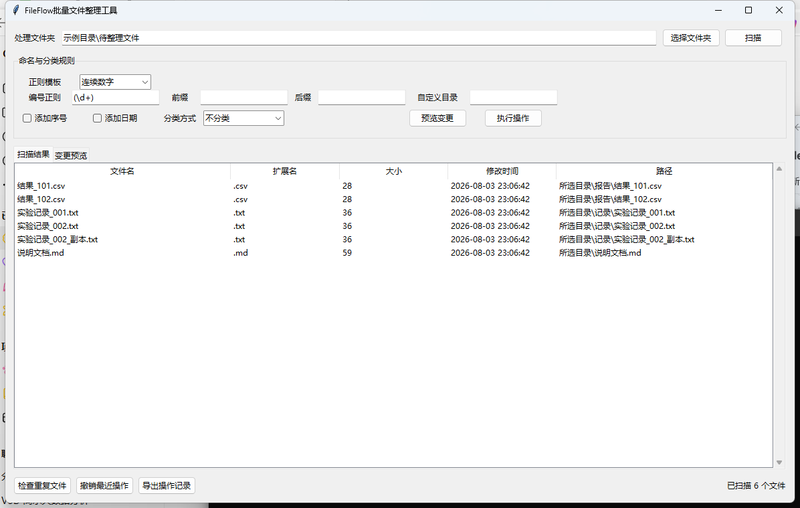Sort by the 文件名 column header
Image resolution: width=800 pixels, height=508 pixels.
click(122, 171)
